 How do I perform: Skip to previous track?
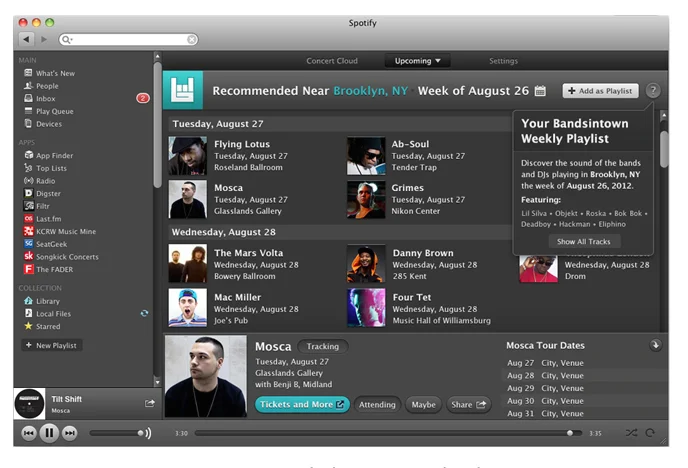pyautogui.click(x=29, y=433)
